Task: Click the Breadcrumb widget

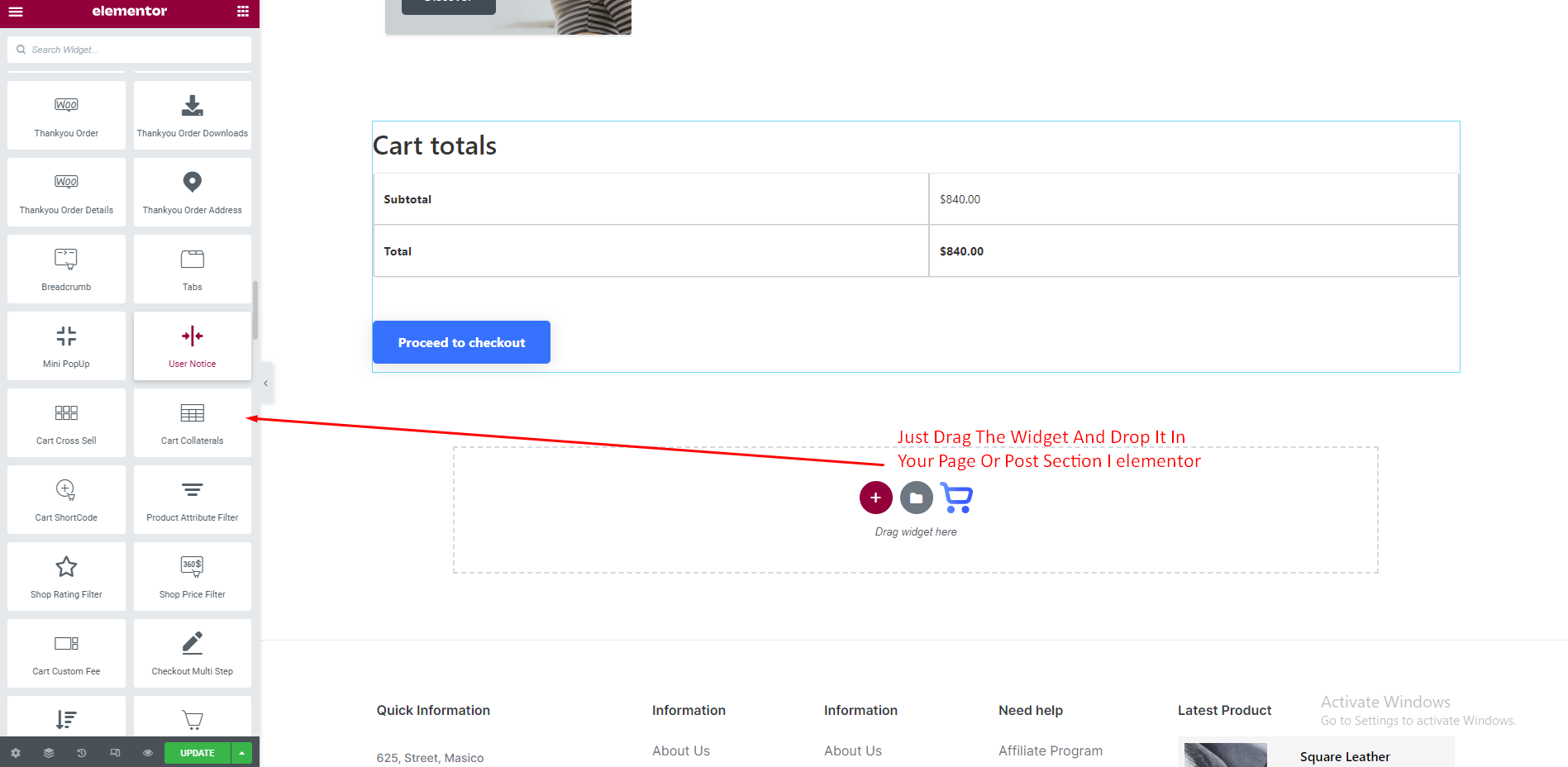Action: [66, 269]
